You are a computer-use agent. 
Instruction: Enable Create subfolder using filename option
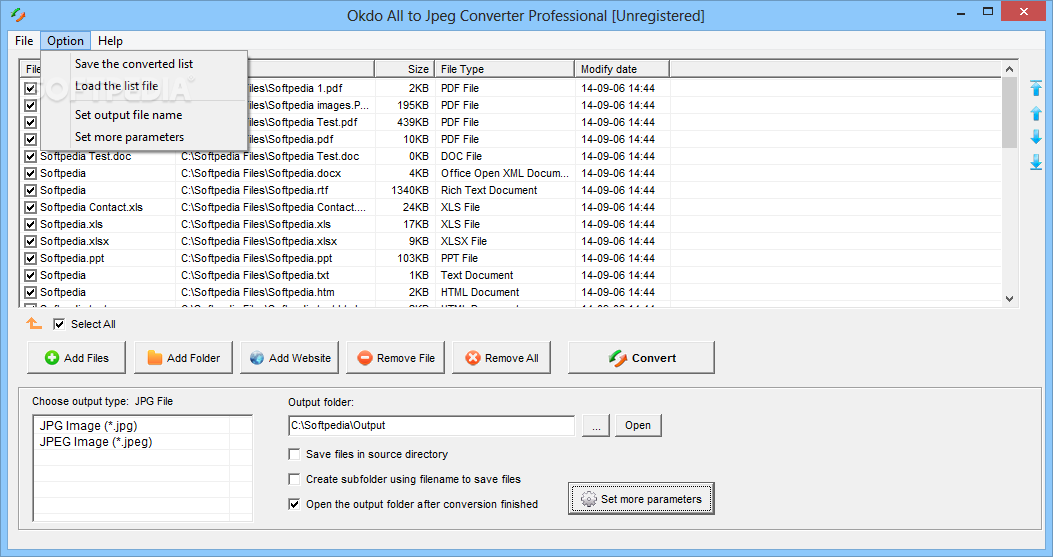tap(294, 479)
